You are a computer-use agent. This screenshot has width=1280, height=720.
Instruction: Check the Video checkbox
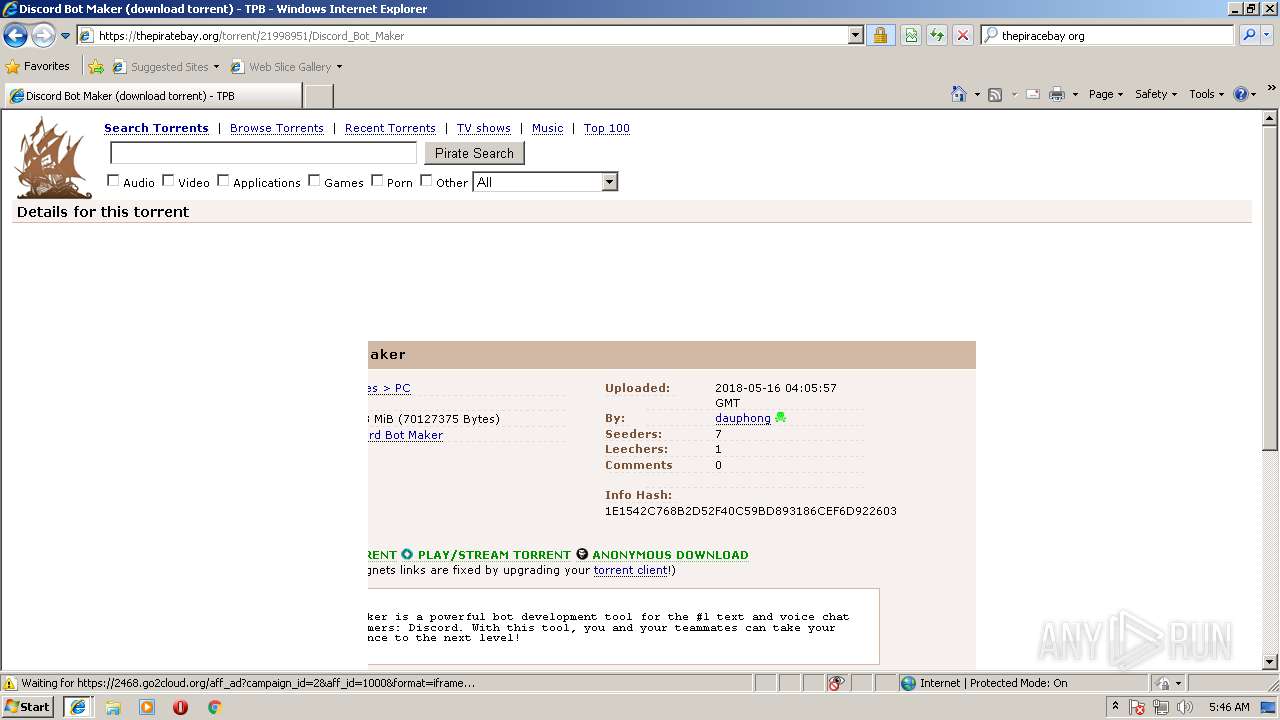point(168,181)
